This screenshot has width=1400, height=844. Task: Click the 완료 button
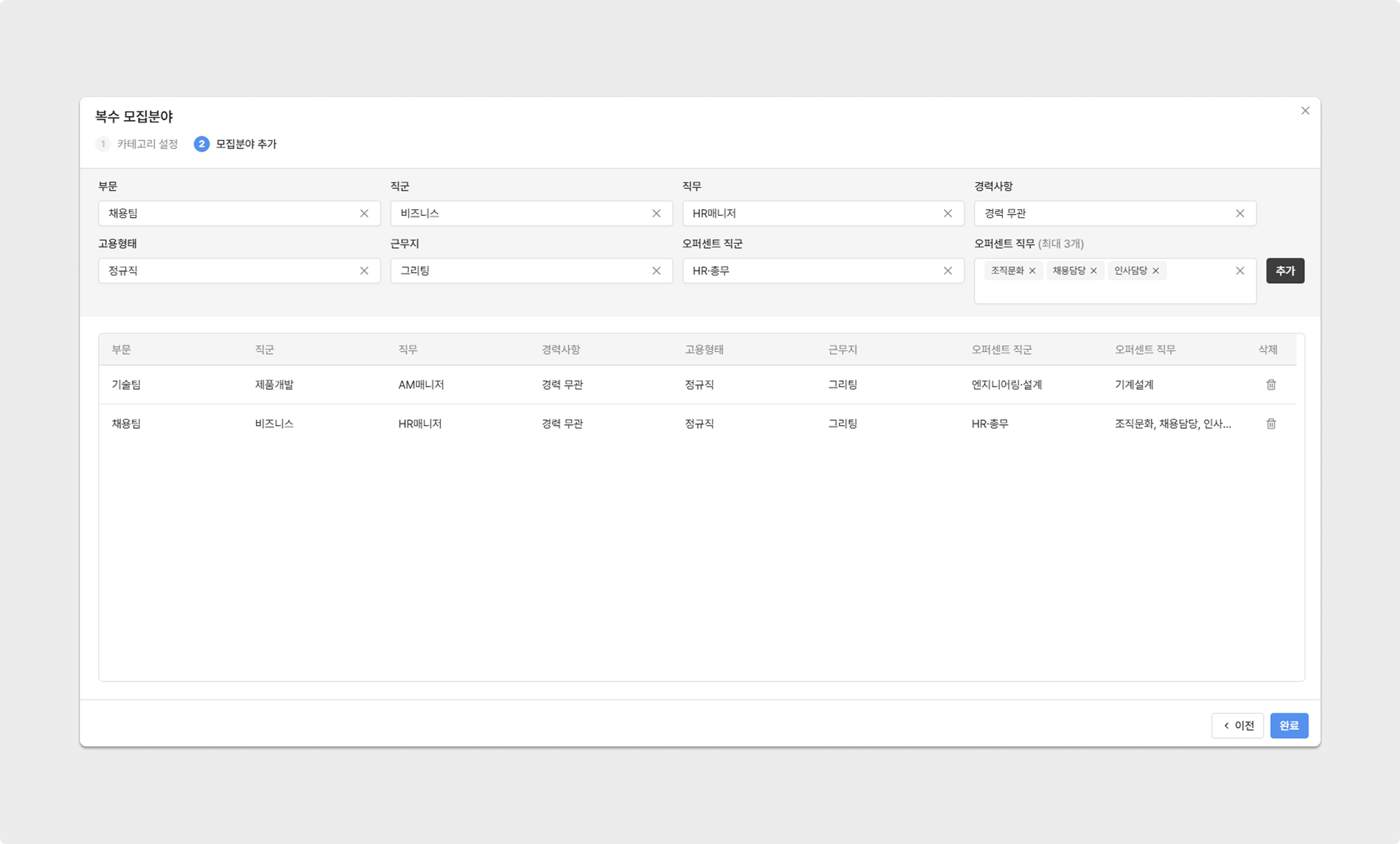pos(1288,725)
